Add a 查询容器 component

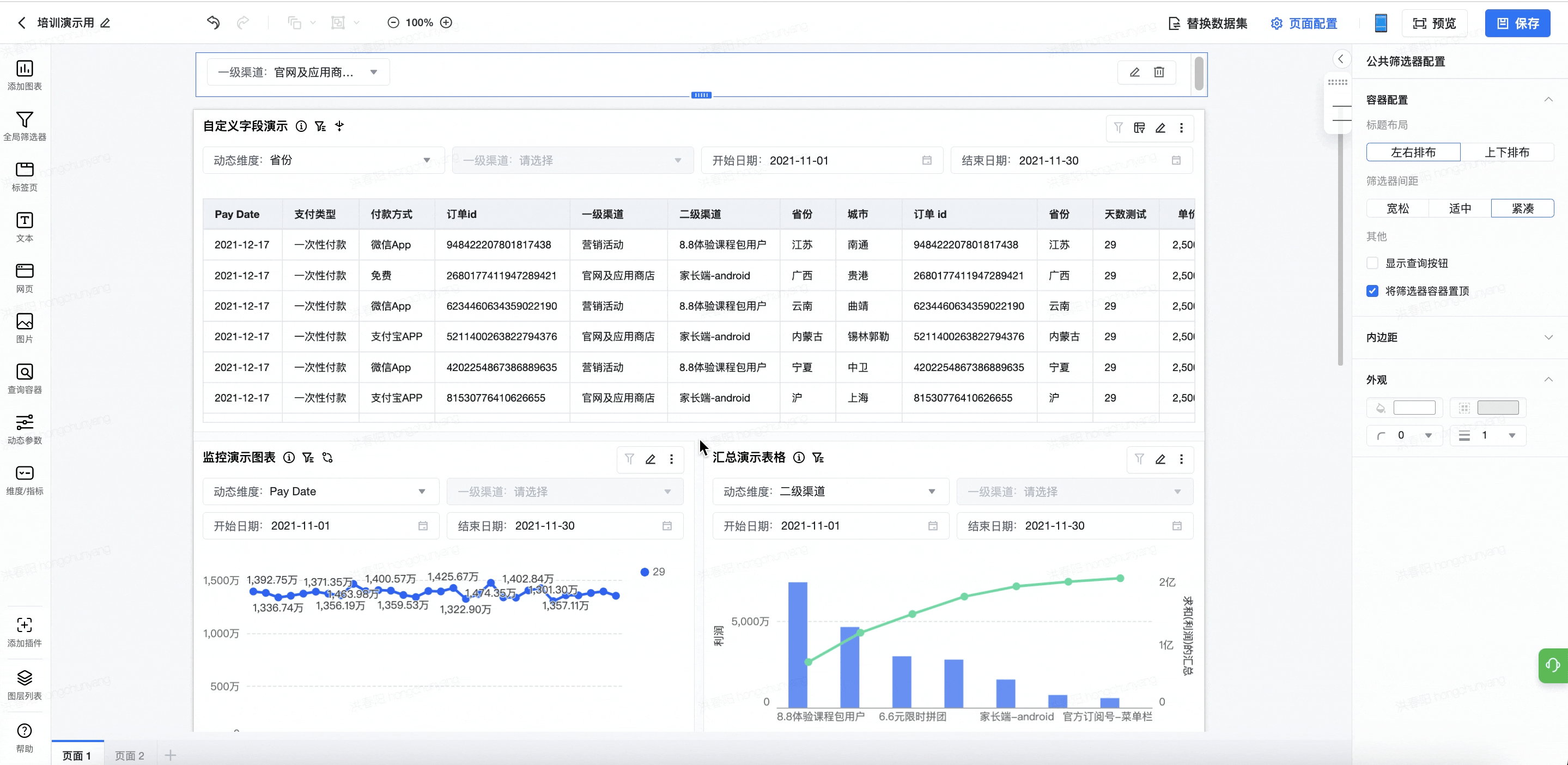point(25,379)
